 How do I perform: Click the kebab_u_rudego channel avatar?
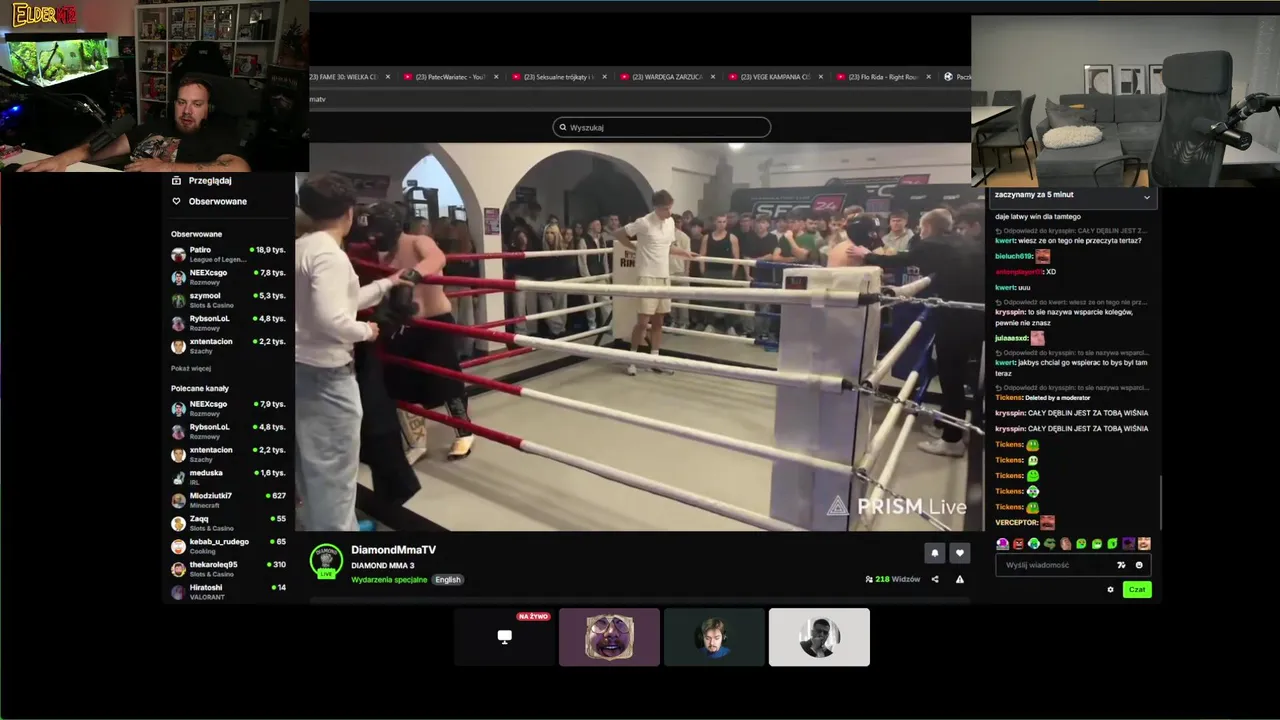(178, 546)
